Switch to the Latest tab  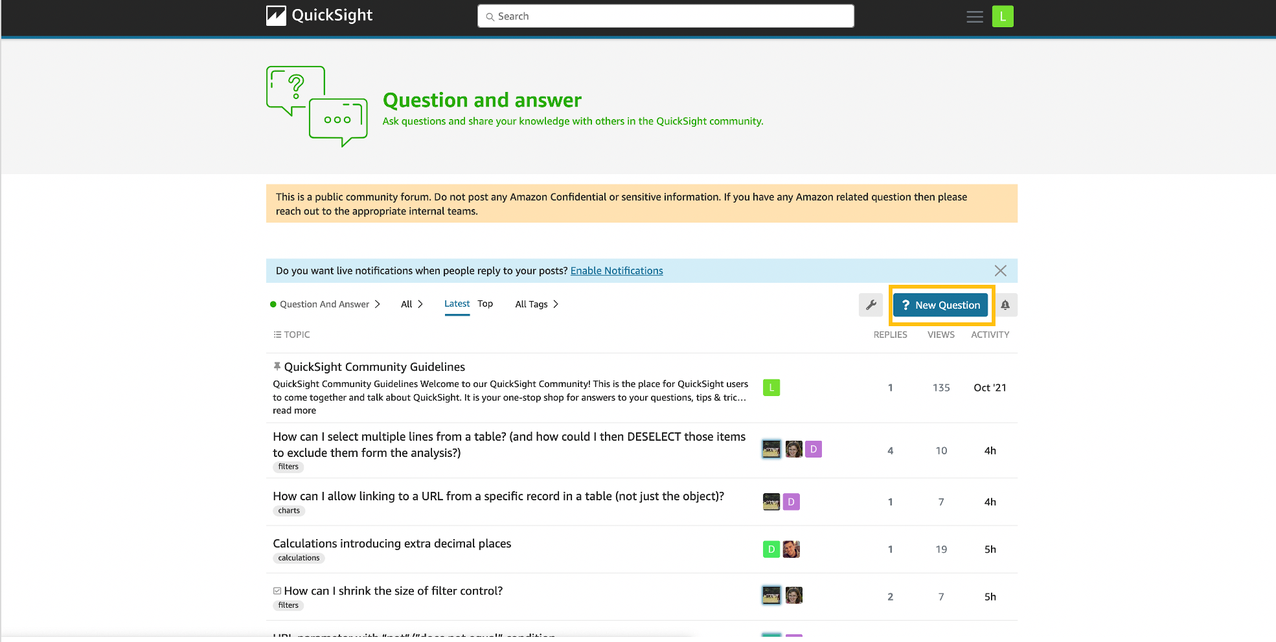(457, 304)
